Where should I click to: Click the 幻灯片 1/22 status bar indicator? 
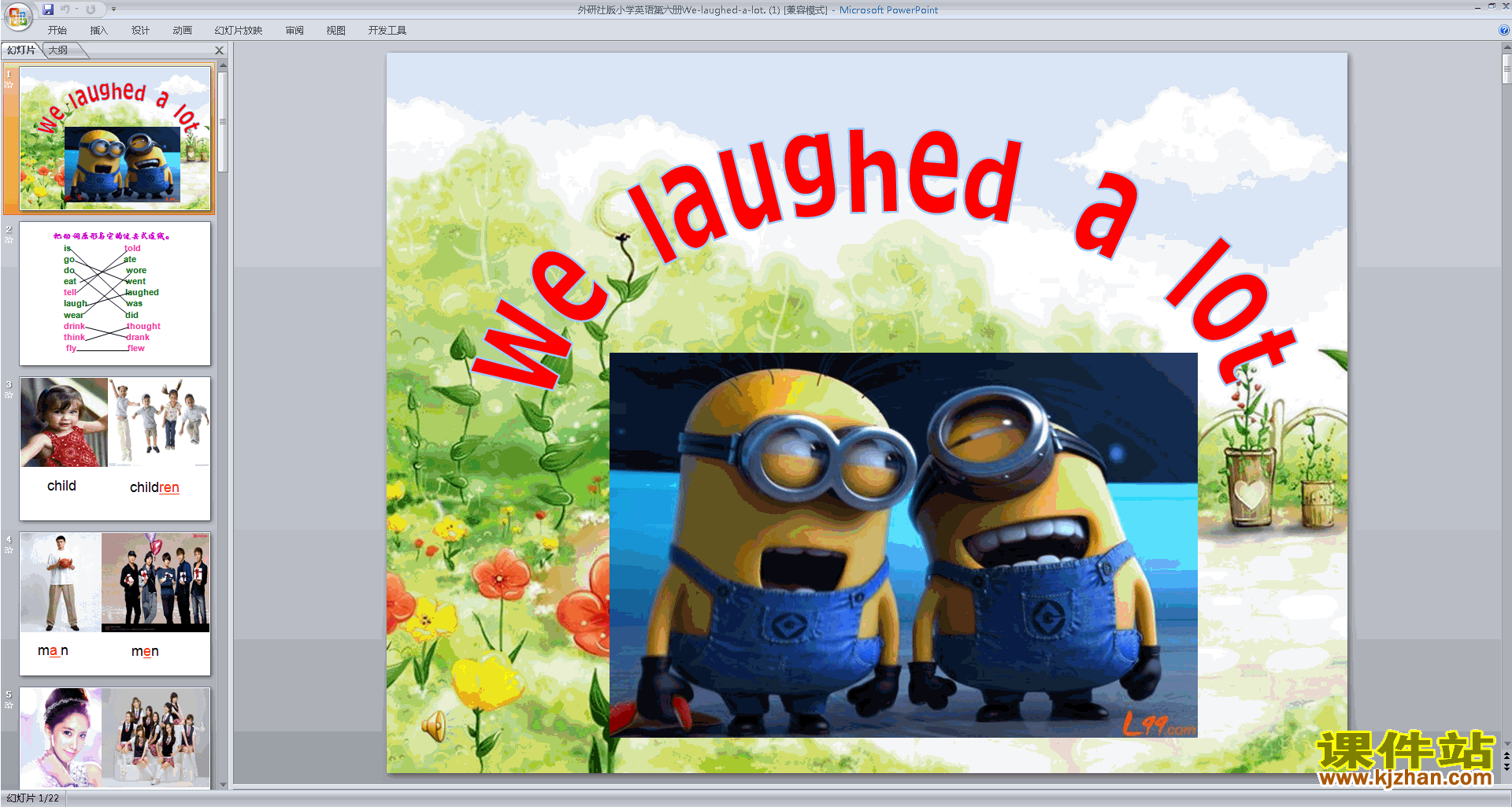click(33, 798)
